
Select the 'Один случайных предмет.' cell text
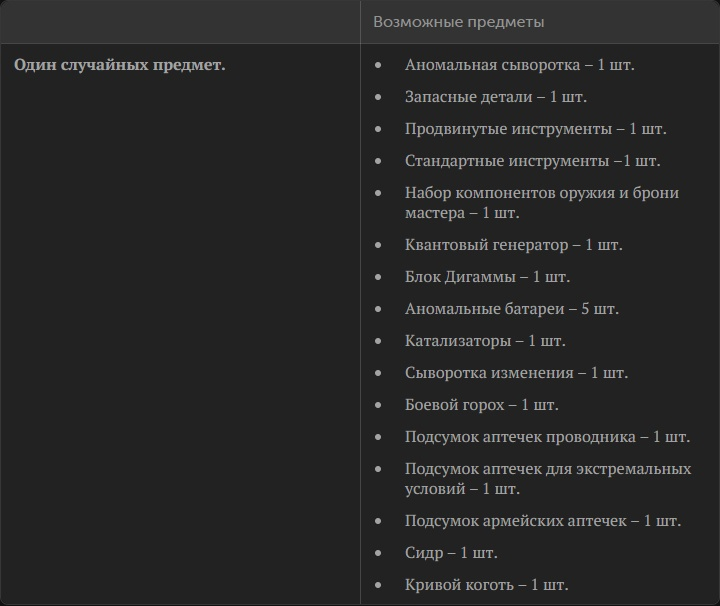pyautogui.click(x=119, y=65)
